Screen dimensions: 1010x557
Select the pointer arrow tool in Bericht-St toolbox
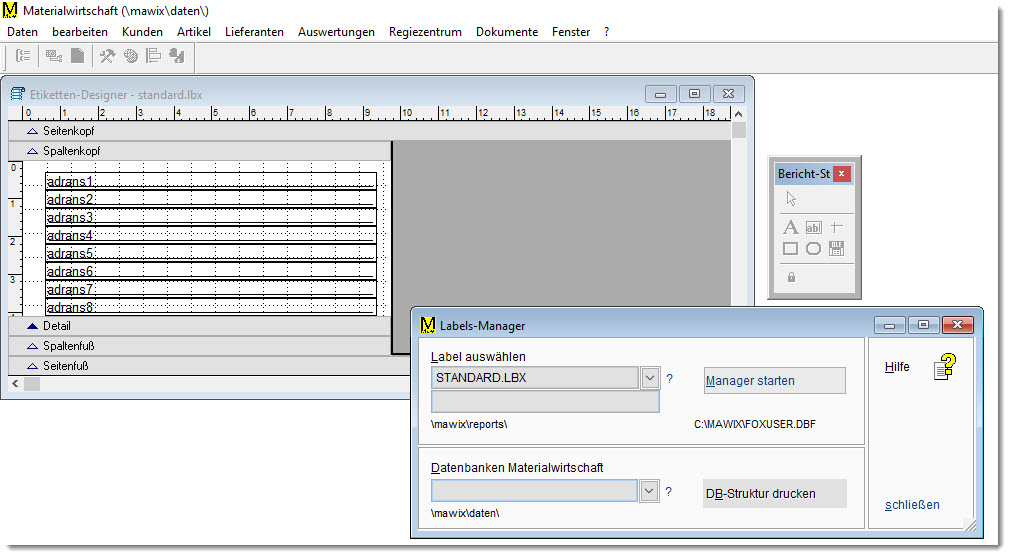tap(790, 198)
